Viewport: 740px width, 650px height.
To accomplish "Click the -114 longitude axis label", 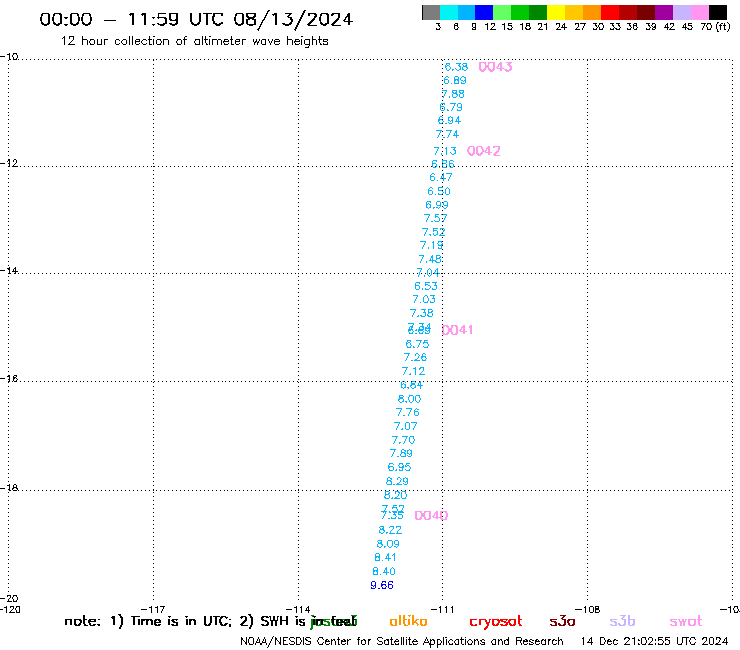I will click(x=298, y=609).
